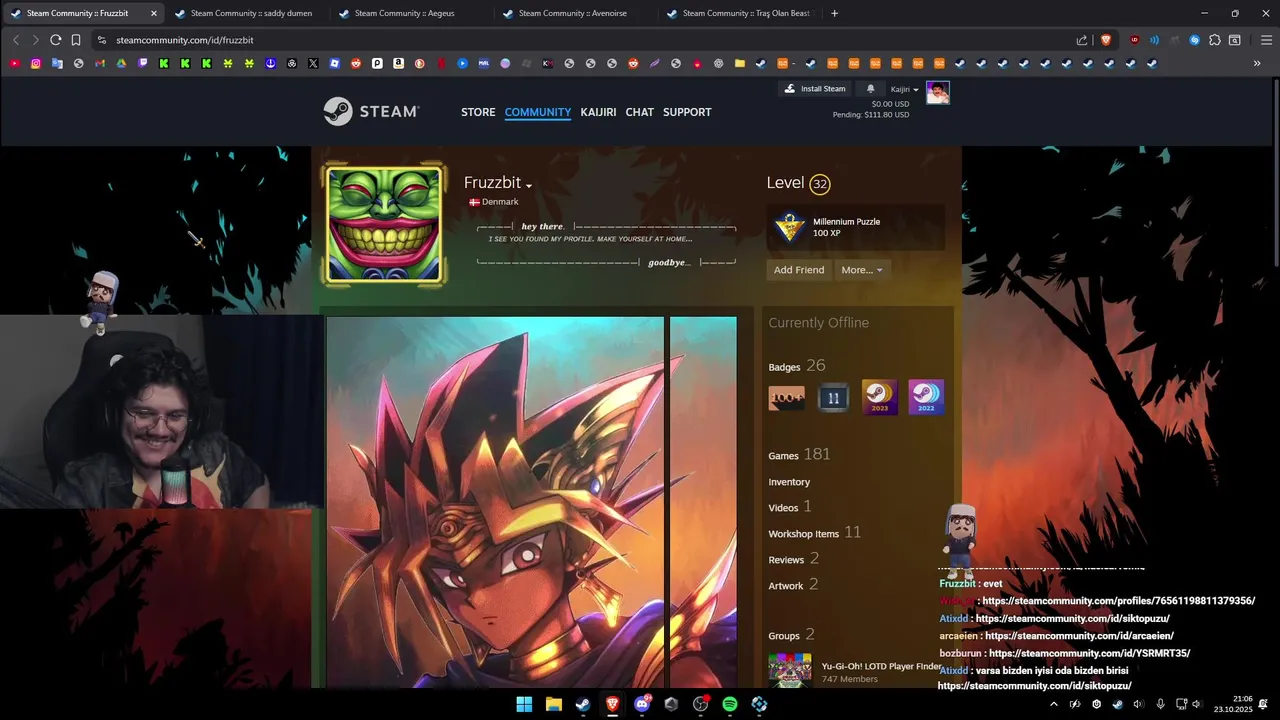
Task: Click the Steam logo in header
Action: 371,111
